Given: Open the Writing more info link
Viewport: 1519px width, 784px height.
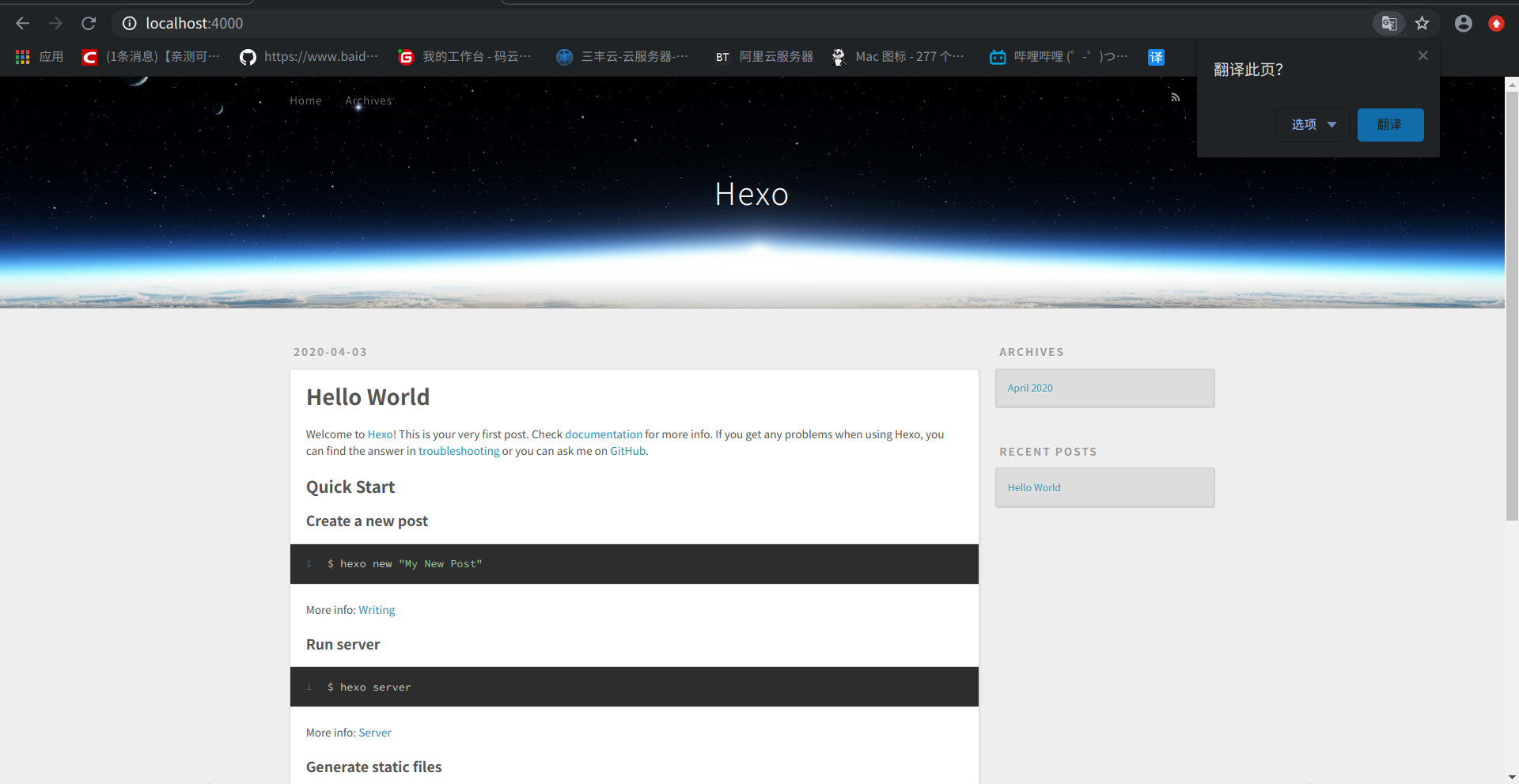Looking at the screenshot, I should 377,610.
